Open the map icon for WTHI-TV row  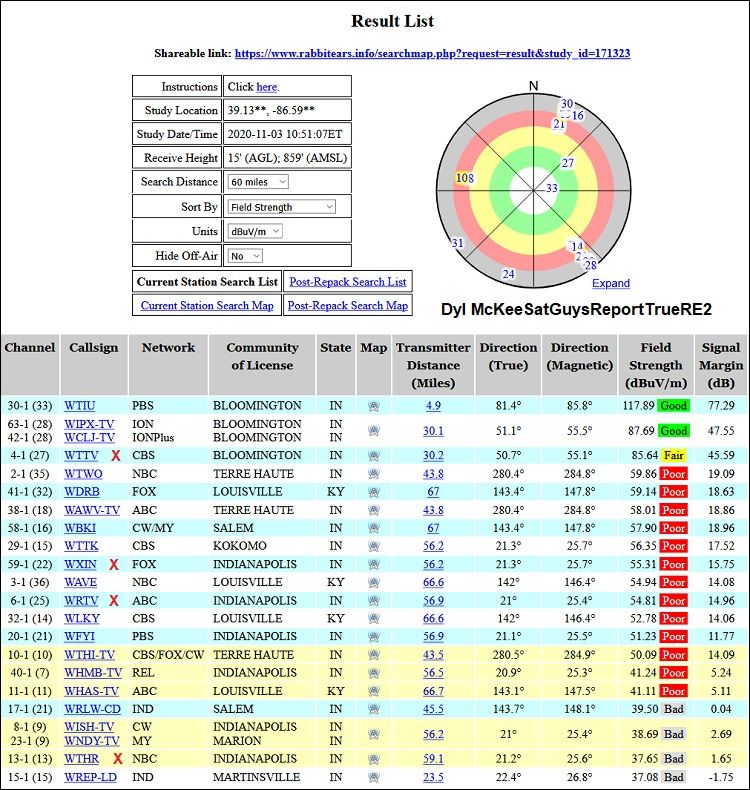373,655
